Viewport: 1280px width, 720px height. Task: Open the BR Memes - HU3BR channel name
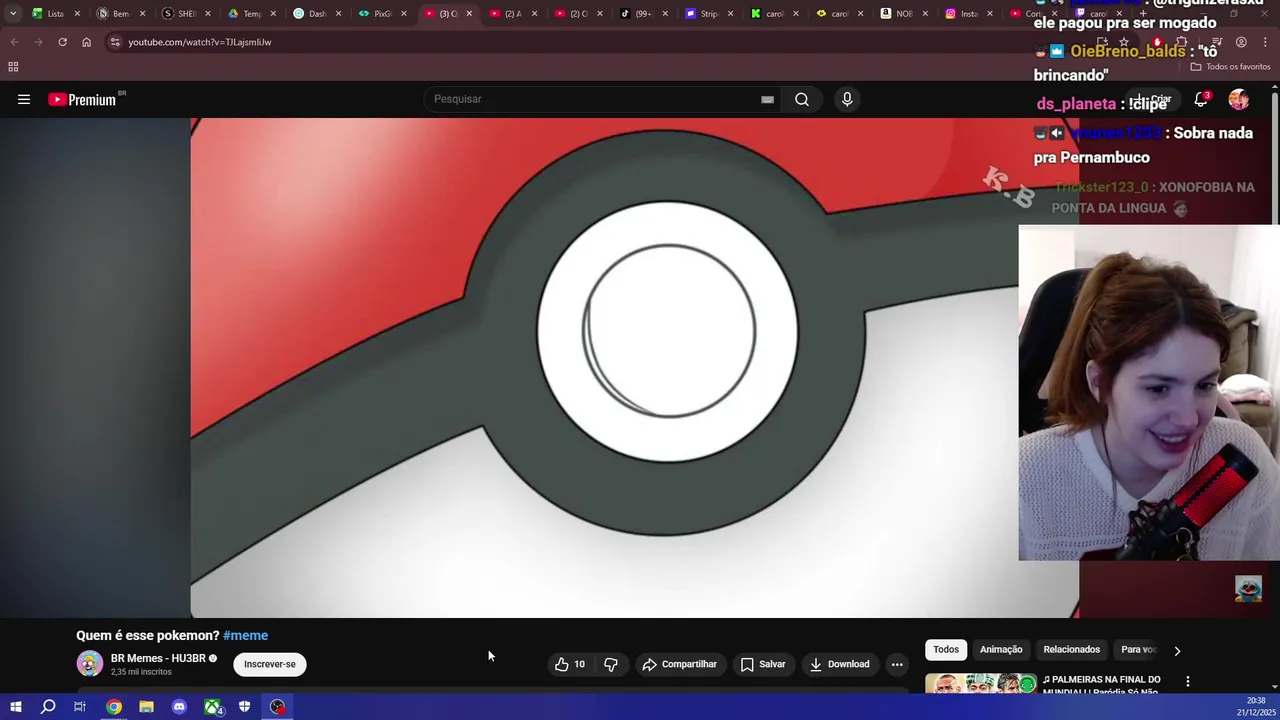(158, 658)
